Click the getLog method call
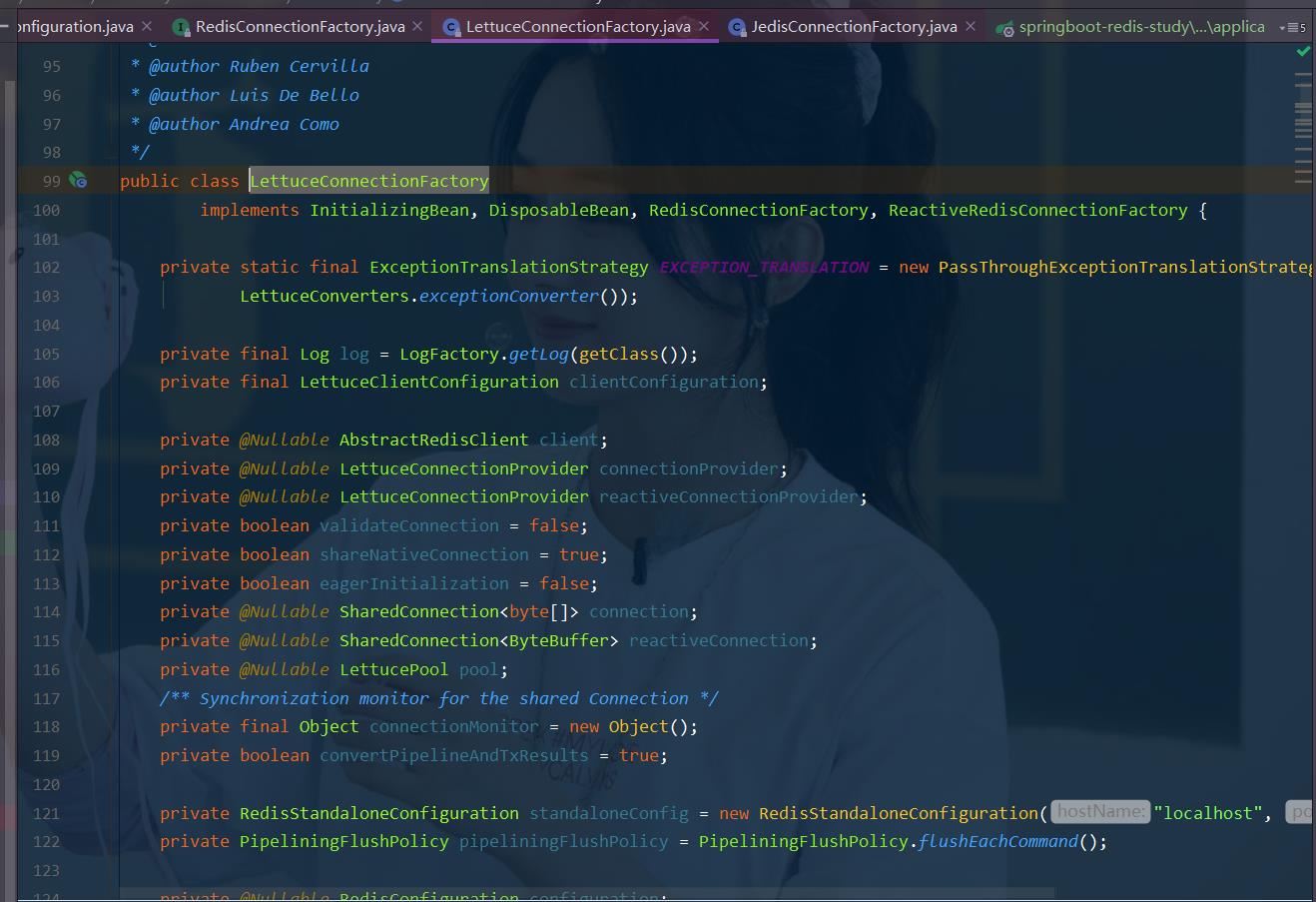Viewport: 1316px width, 902px height. (x=539, y=354)
